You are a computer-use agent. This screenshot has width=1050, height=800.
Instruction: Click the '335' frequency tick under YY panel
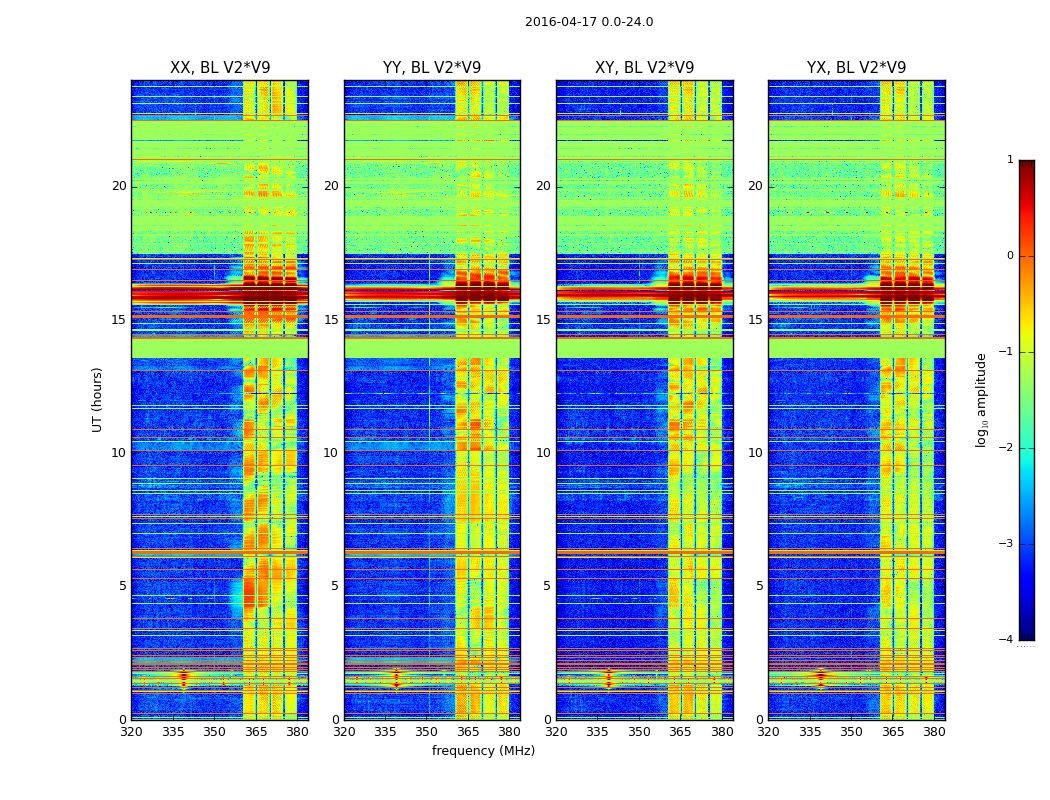(x=385, y=732)
